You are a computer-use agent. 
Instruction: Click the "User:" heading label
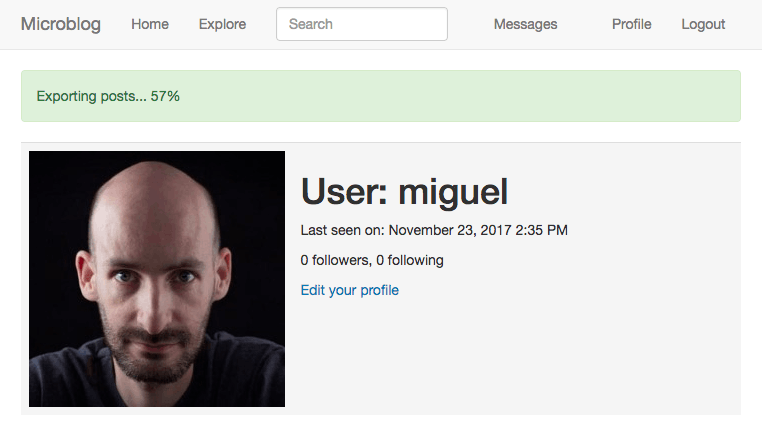(x=345, y=191)
